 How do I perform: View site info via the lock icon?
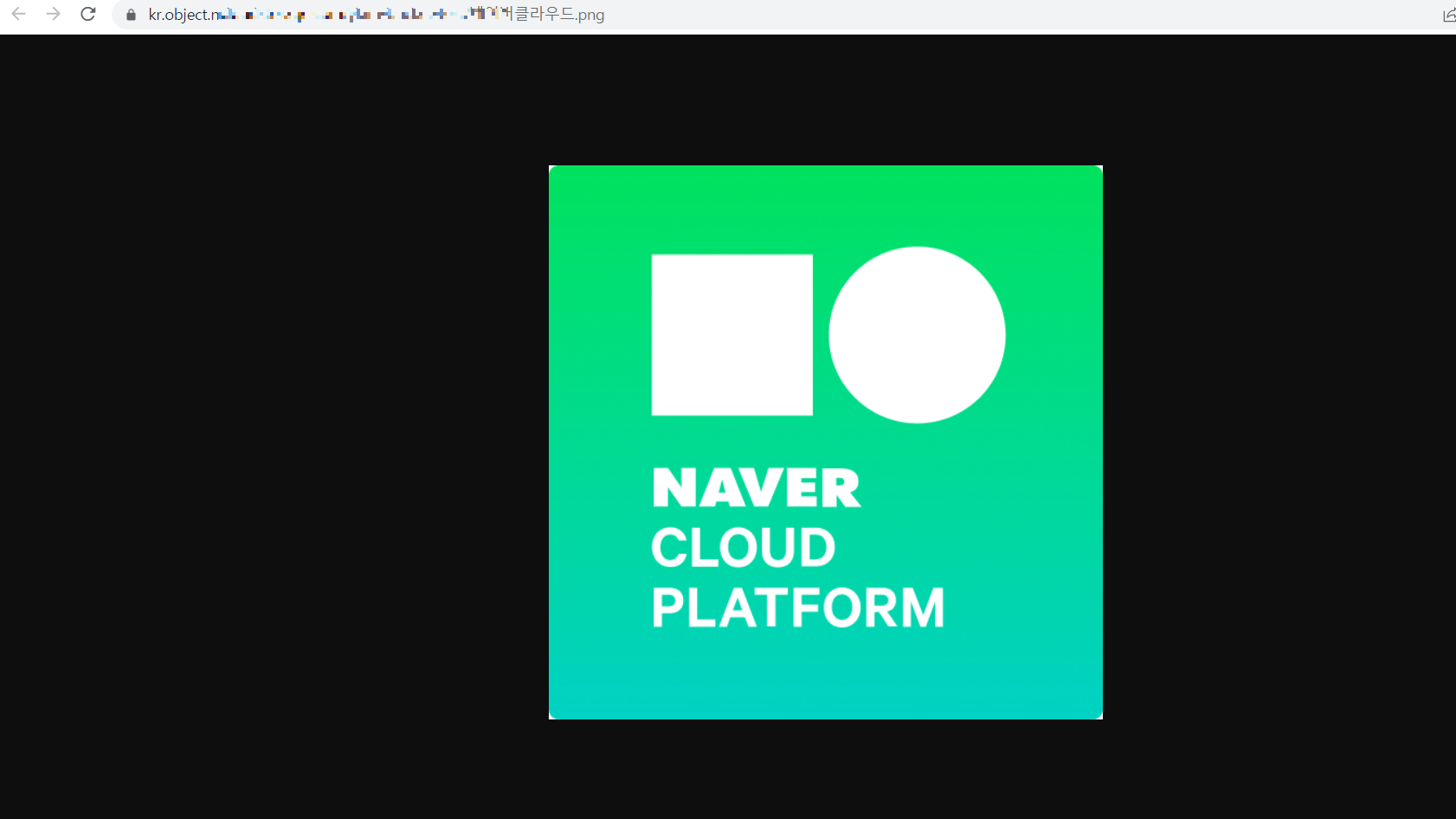[132, 15]
